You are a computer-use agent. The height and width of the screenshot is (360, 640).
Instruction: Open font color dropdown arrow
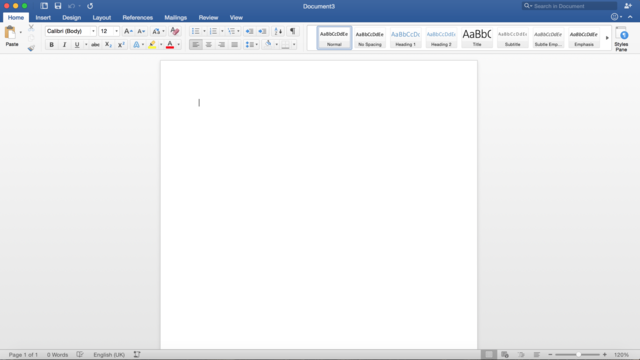(x=178, y=44)
